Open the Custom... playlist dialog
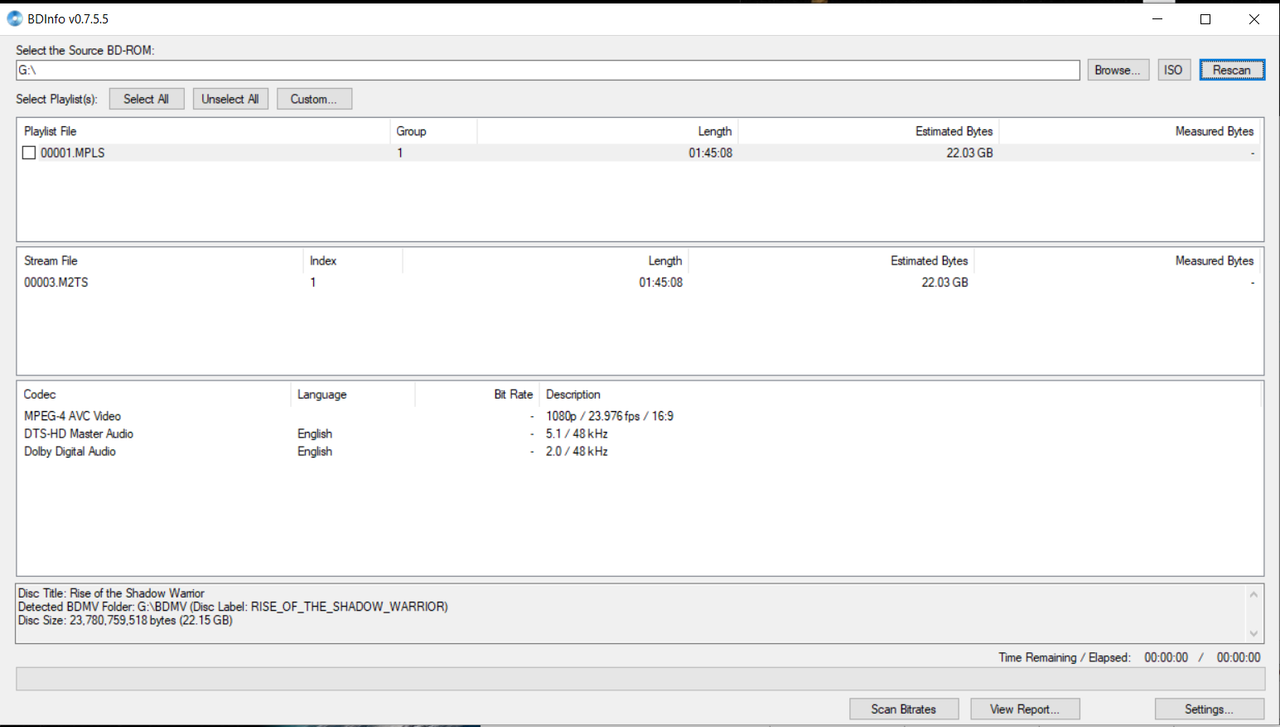 314,99
